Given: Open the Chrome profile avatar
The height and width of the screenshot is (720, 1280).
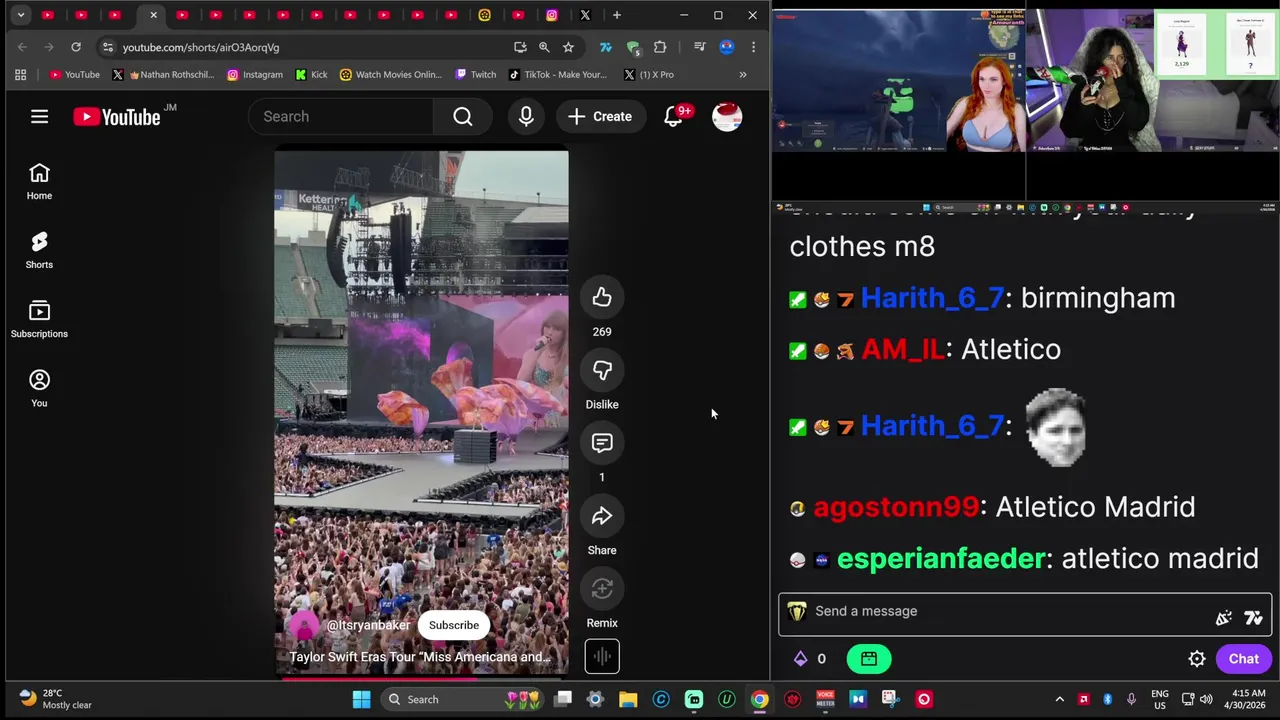Looking at the screenshot, I should [727, 47].
